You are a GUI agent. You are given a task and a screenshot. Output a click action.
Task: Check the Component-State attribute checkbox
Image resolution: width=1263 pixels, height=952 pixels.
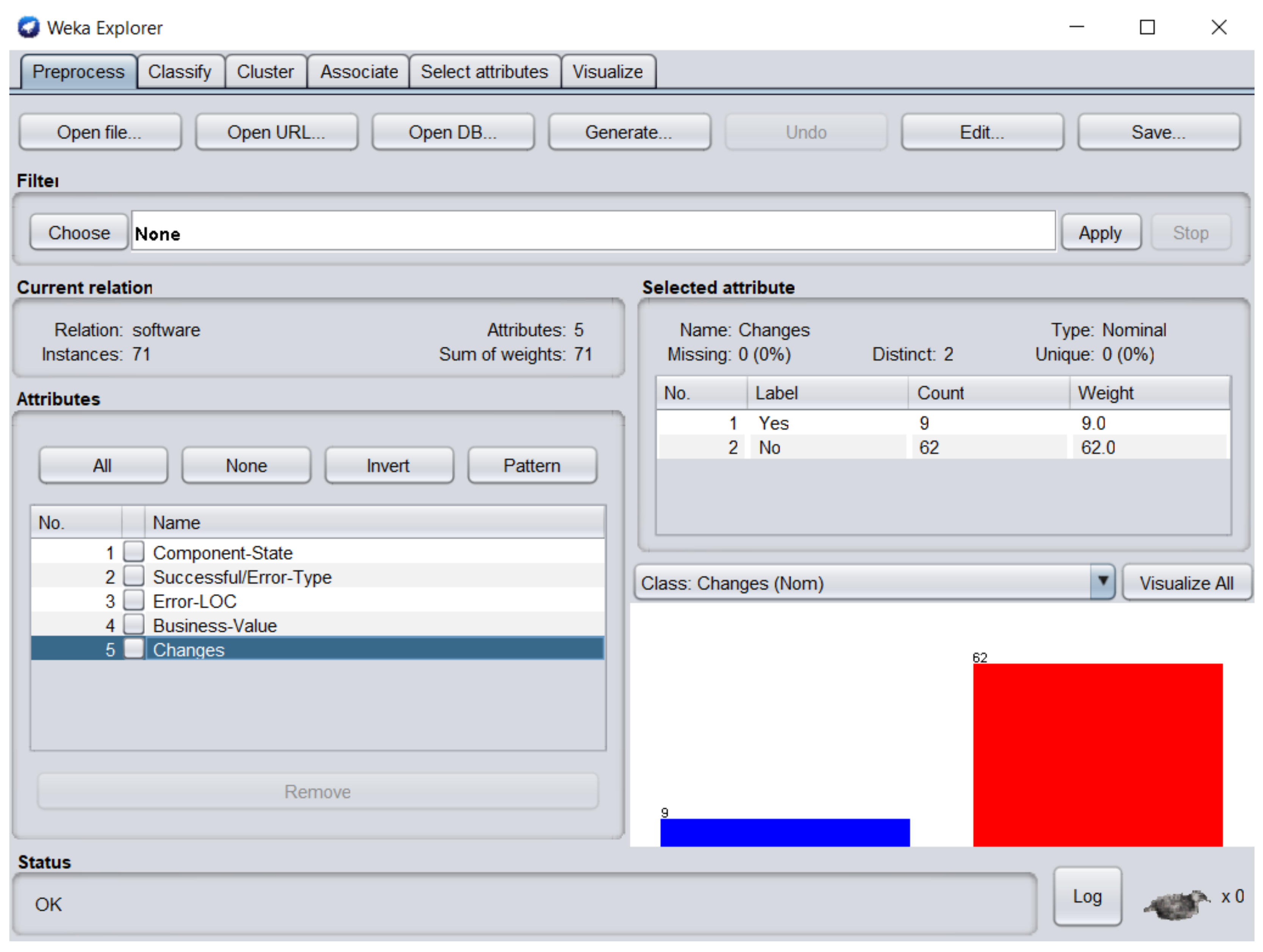coord(134,552)
